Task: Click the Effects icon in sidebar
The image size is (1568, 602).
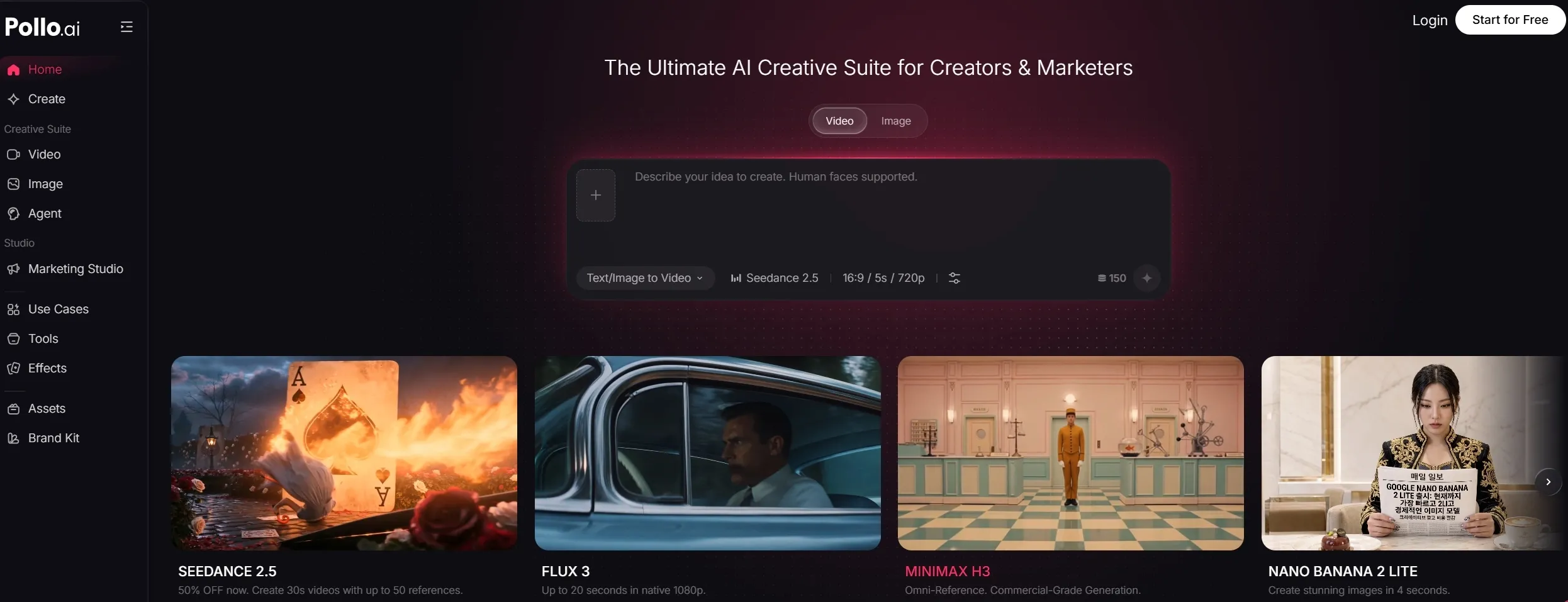Action: (13, 368)
